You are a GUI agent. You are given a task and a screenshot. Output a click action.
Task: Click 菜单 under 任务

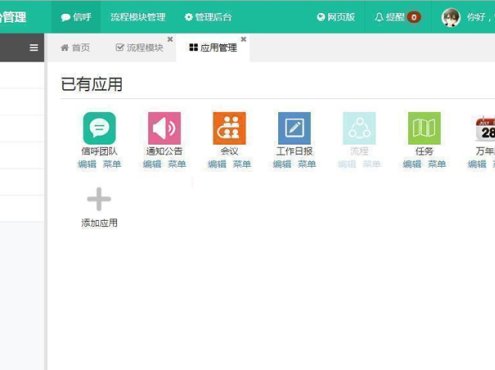437,164
